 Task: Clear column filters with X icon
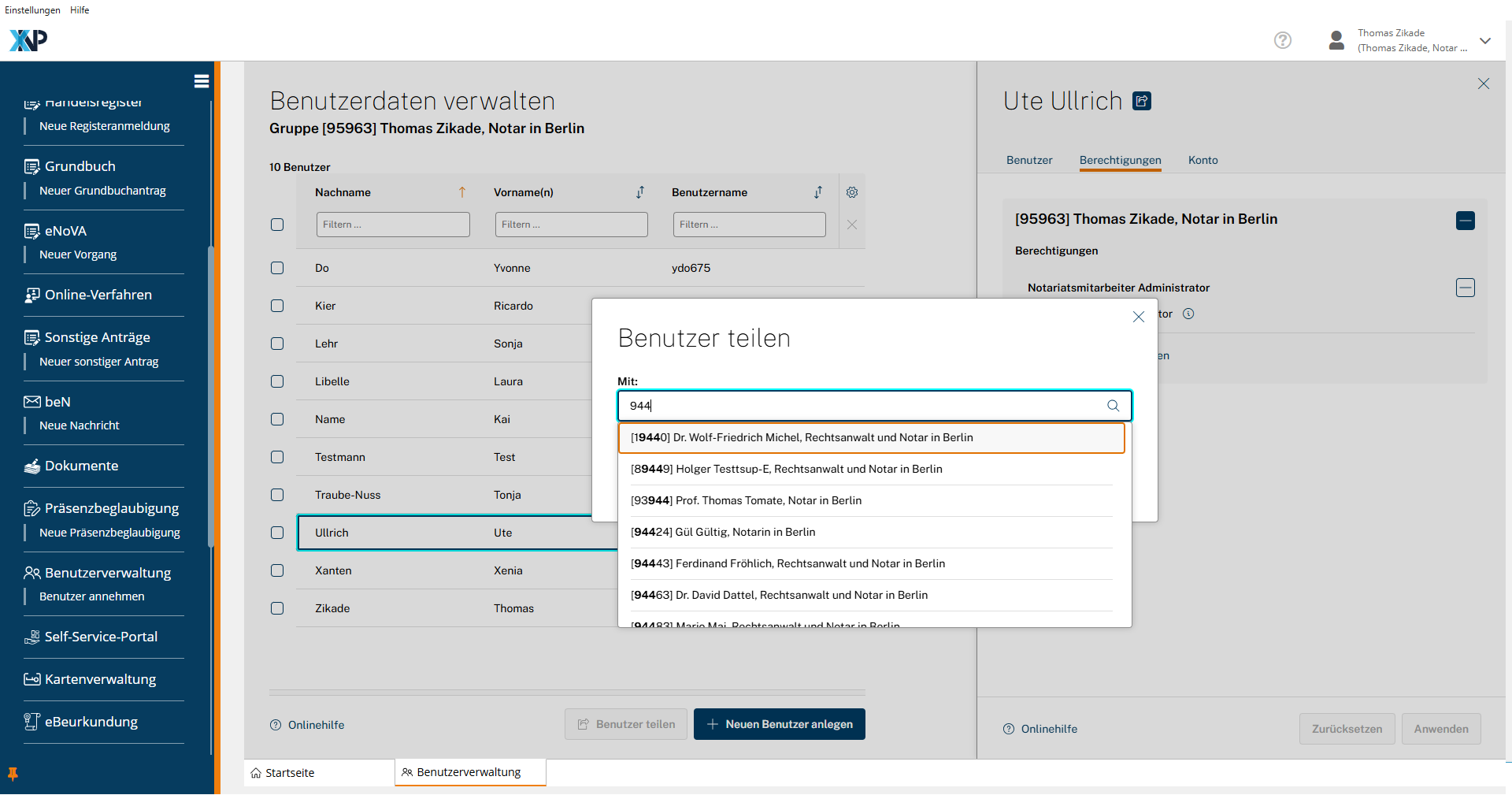coord(852,225)
